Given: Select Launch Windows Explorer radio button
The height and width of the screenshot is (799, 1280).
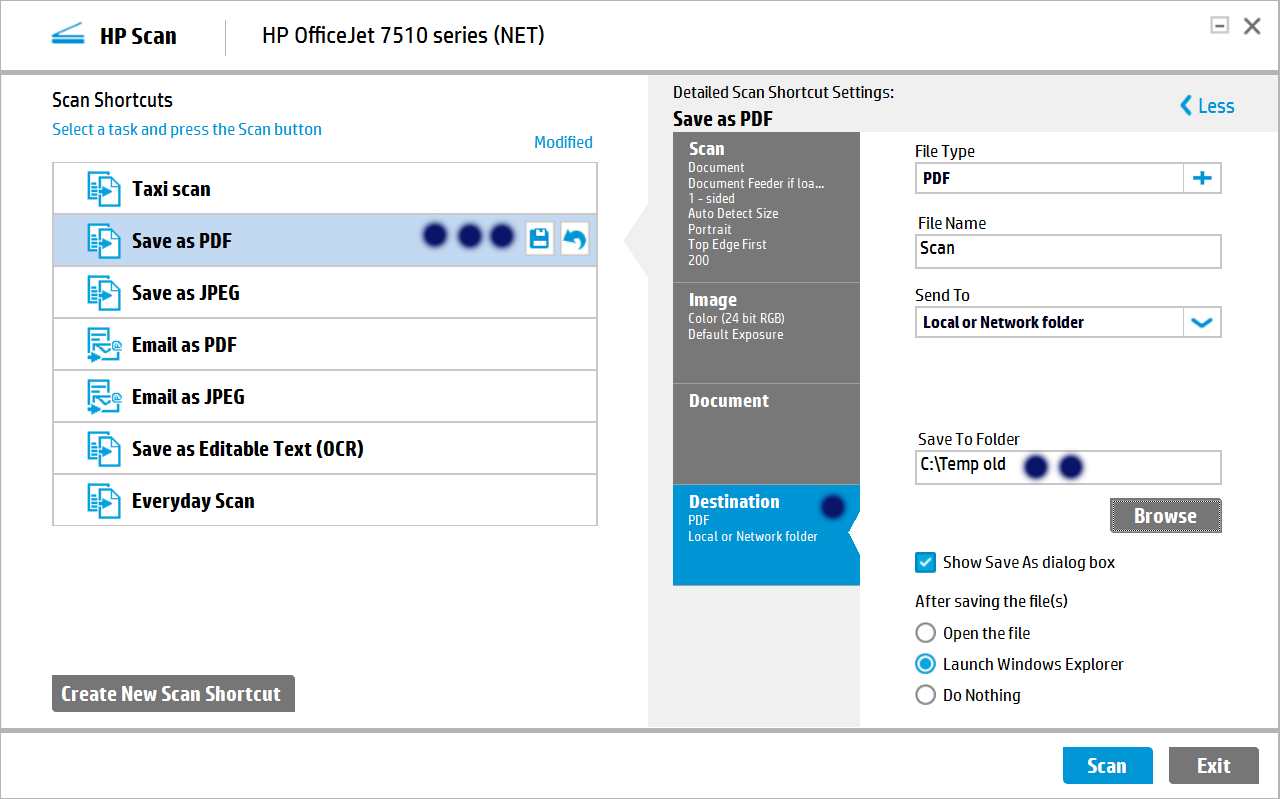Looking at the screenshot, I should pos(926,664).
